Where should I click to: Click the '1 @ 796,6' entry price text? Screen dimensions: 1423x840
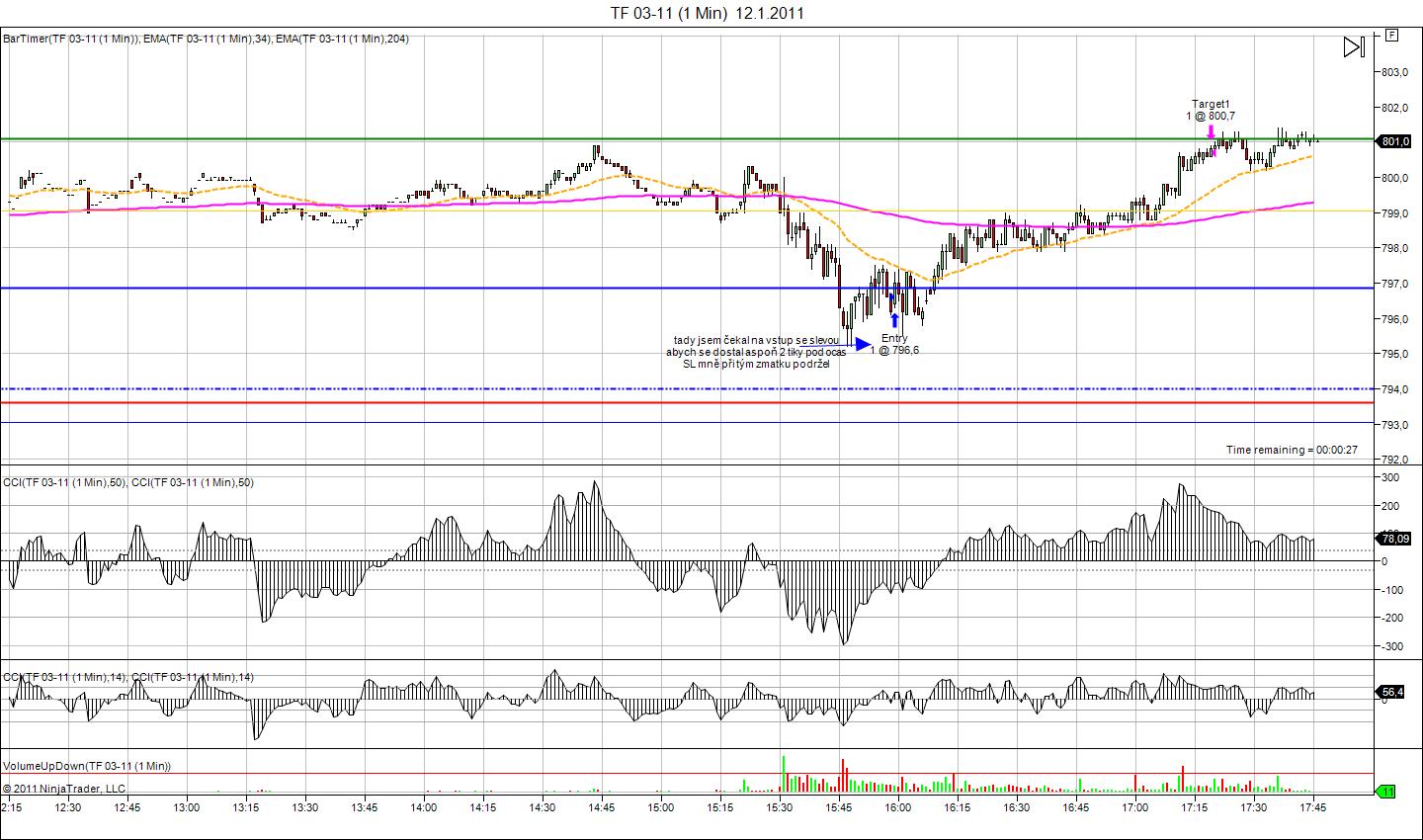[894, 350]
